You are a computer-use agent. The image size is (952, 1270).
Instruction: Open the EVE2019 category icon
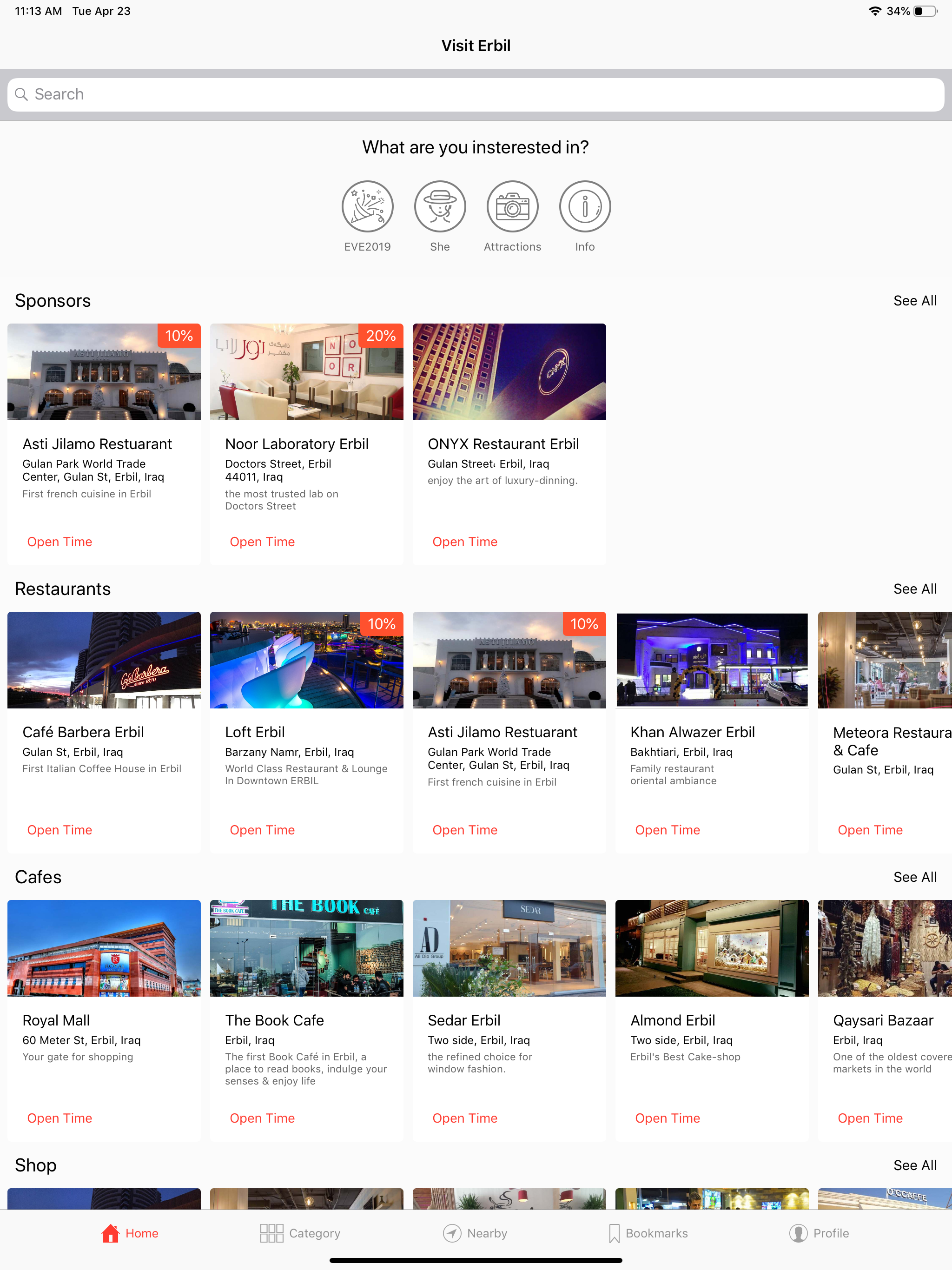368,207
